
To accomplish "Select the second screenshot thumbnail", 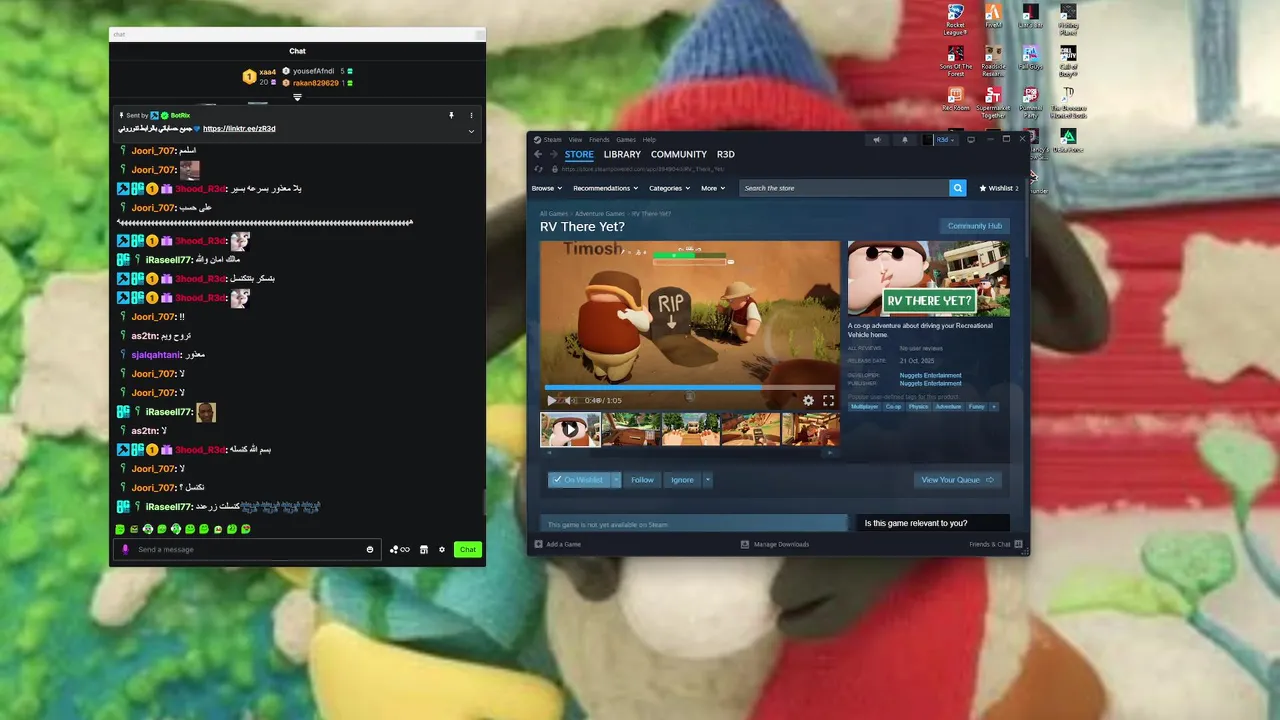I will click(x=630, y=429).
